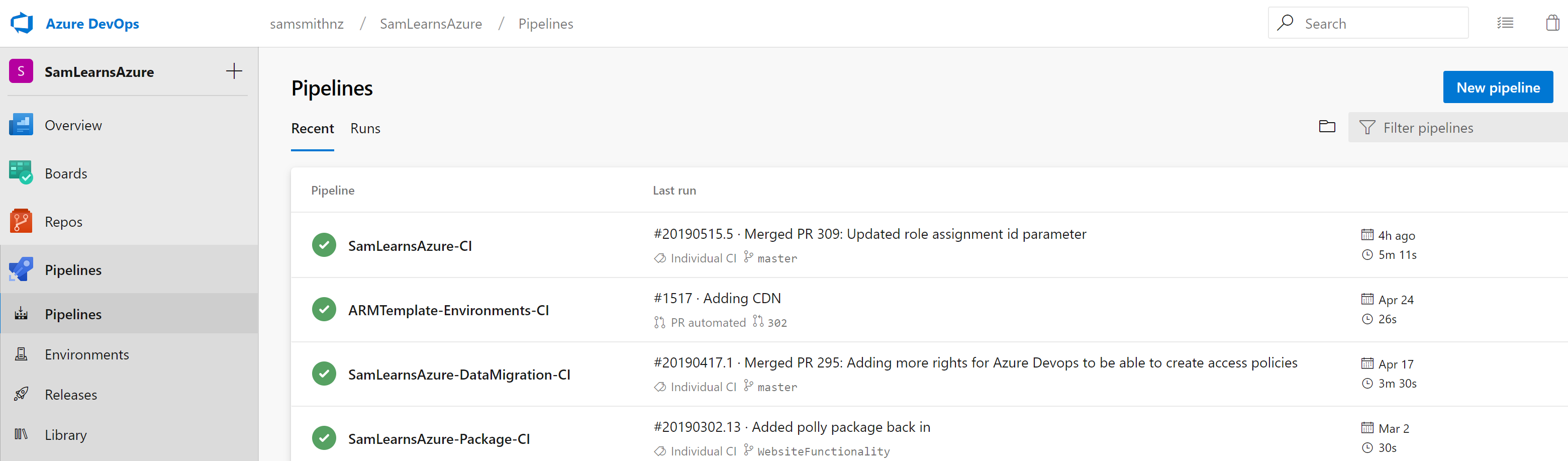Open the Overview section in sidebar
This screenshot has width=1568, height=461.
coord(73,126)
